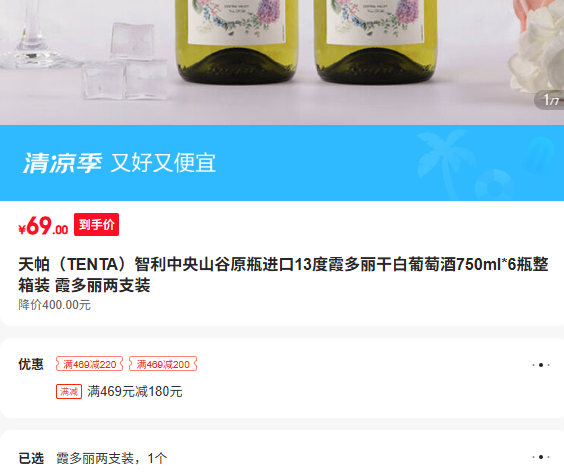Open the 霞多丽两支装,1个 selection
The image size is (564, 472).
coord(112,458)
